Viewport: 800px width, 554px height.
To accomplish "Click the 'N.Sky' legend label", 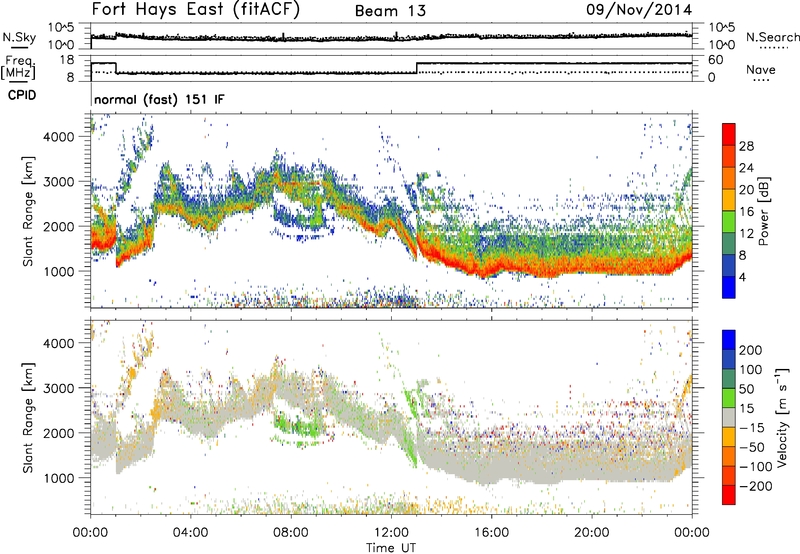I will point(19,37).
